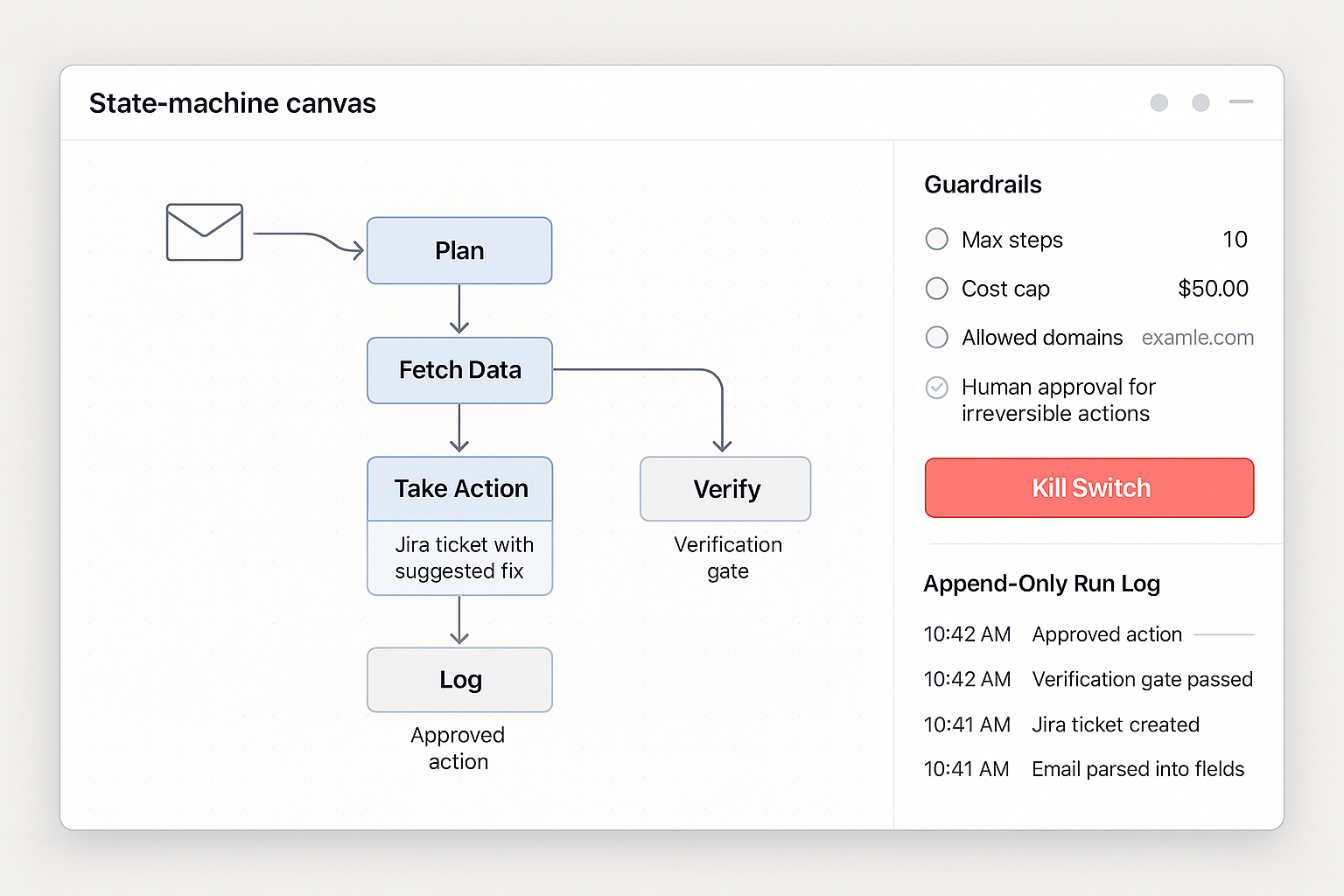This screenshot has height=896, width=1344.
Task: Edit the Cost cap $50.00 value
Action: (1213, 289)
